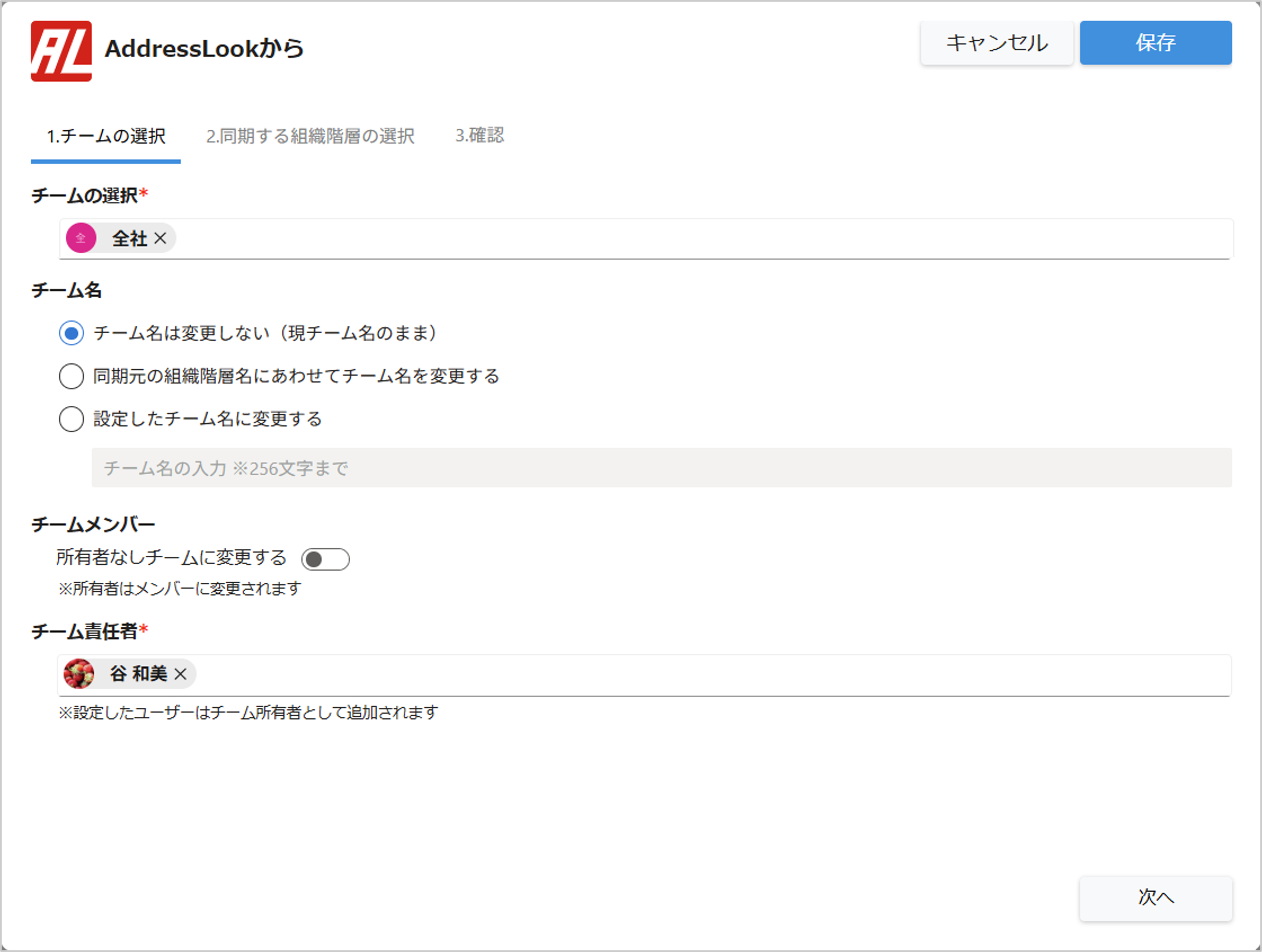The image size is (1262, 952).
Task: Go to the 3.確認 tab
Action: click(x=479, y=135)
